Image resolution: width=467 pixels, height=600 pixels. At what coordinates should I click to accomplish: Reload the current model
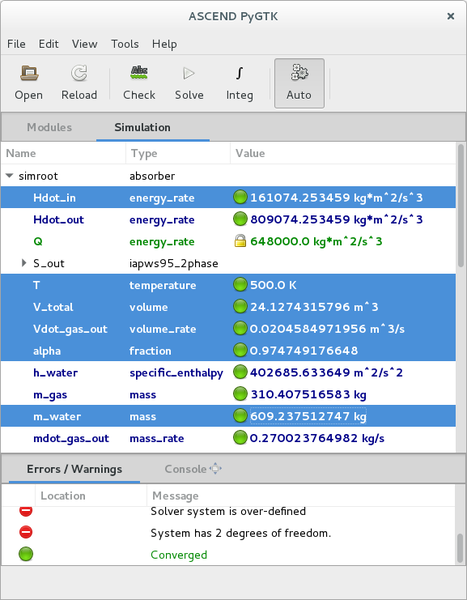pyautogui.click(x=79, y=83)
